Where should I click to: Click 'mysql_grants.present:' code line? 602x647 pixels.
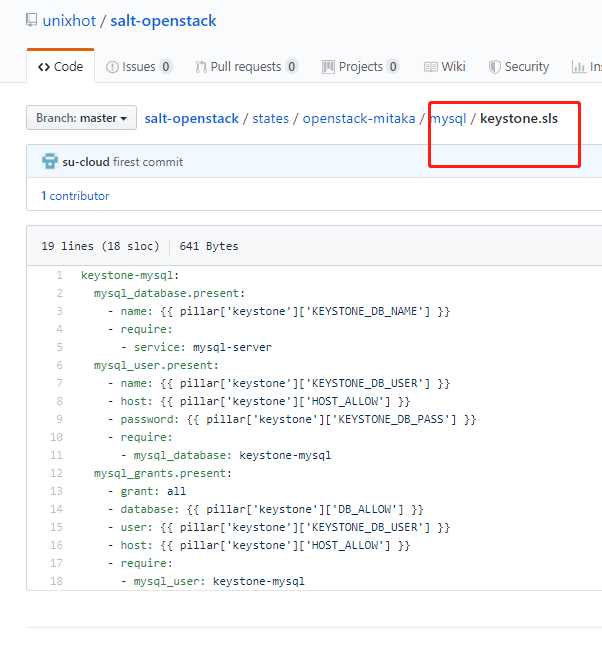tap(163, 473)
